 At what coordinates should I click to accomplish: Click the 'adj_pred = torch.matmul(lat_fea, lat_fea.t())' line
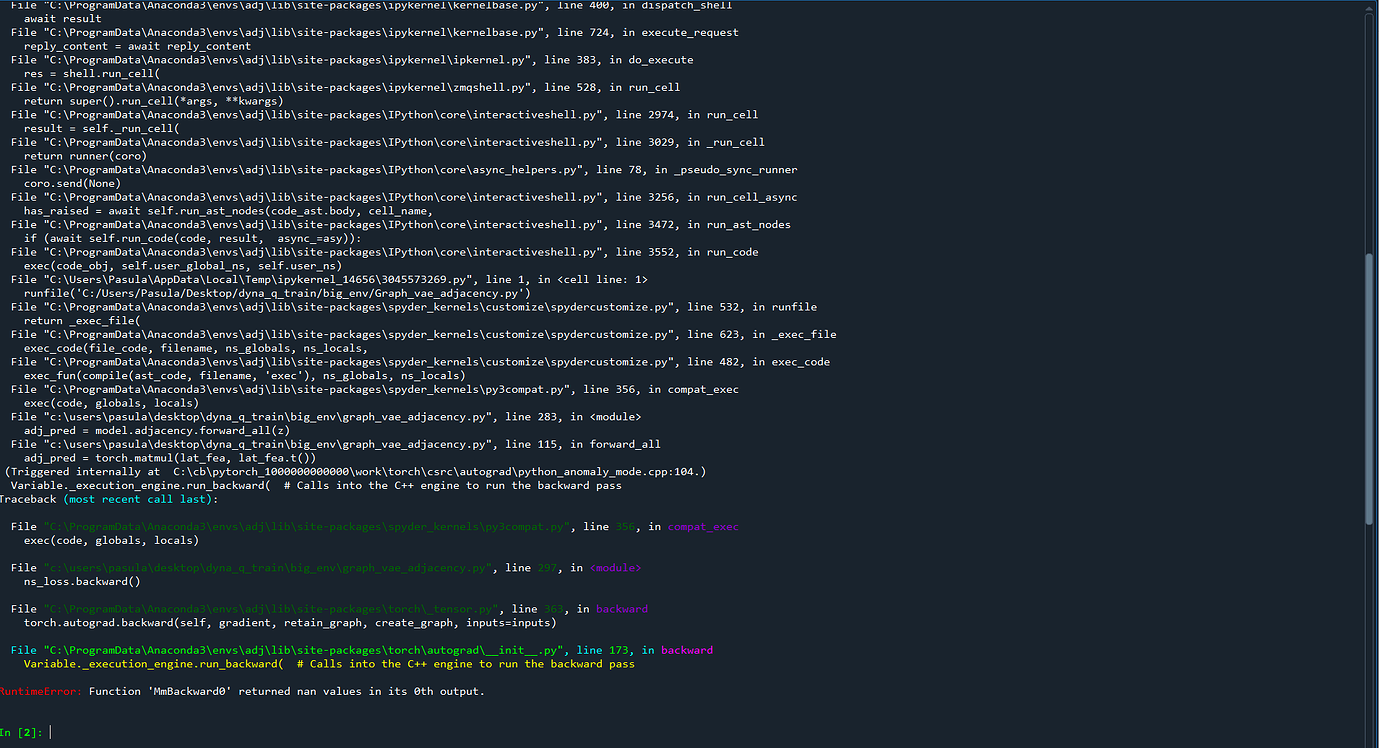pos(170,457)
